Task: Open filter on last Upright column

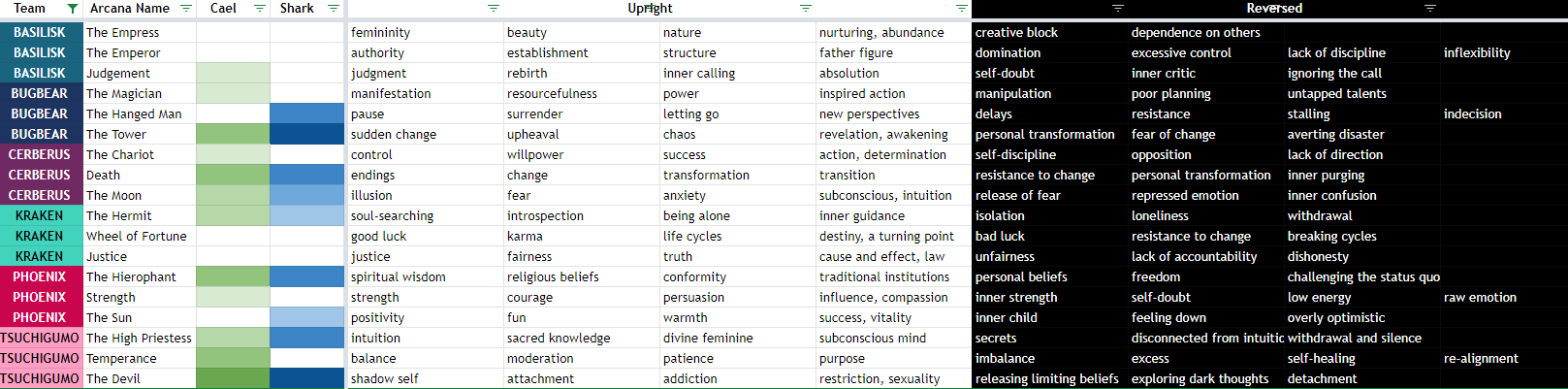Action: [962, 9]
